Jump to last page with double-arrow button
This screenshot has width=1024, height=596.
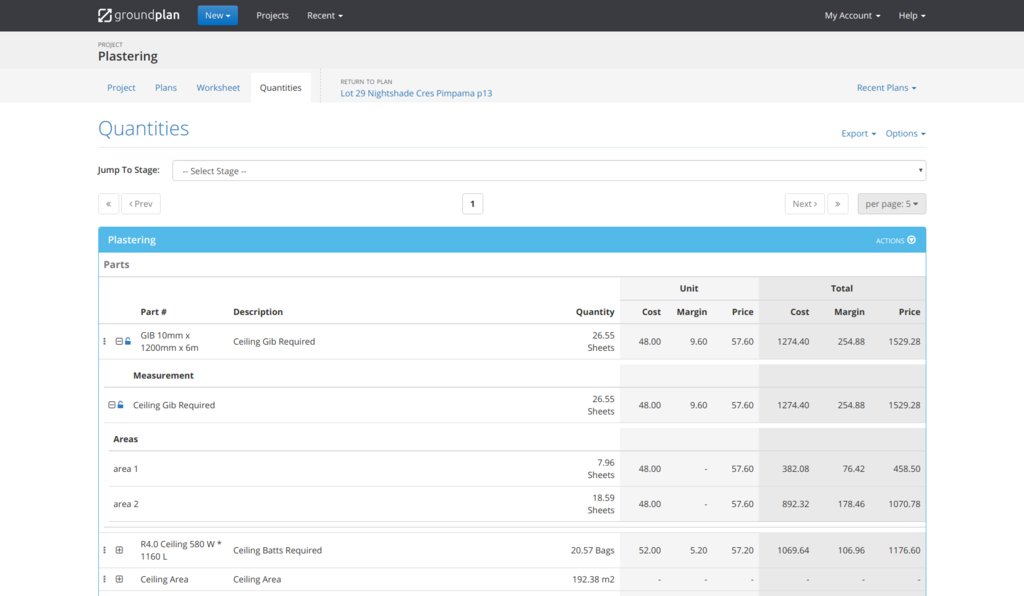838,204
